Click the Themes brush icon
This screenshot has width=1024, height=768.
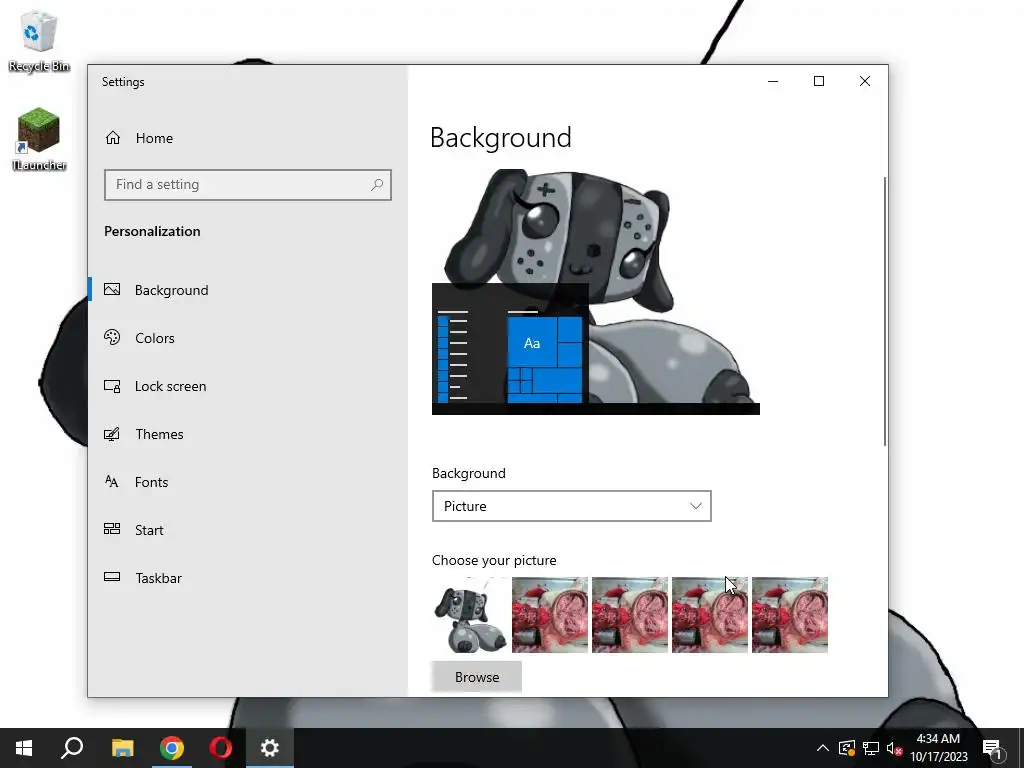tap(112, 434)
